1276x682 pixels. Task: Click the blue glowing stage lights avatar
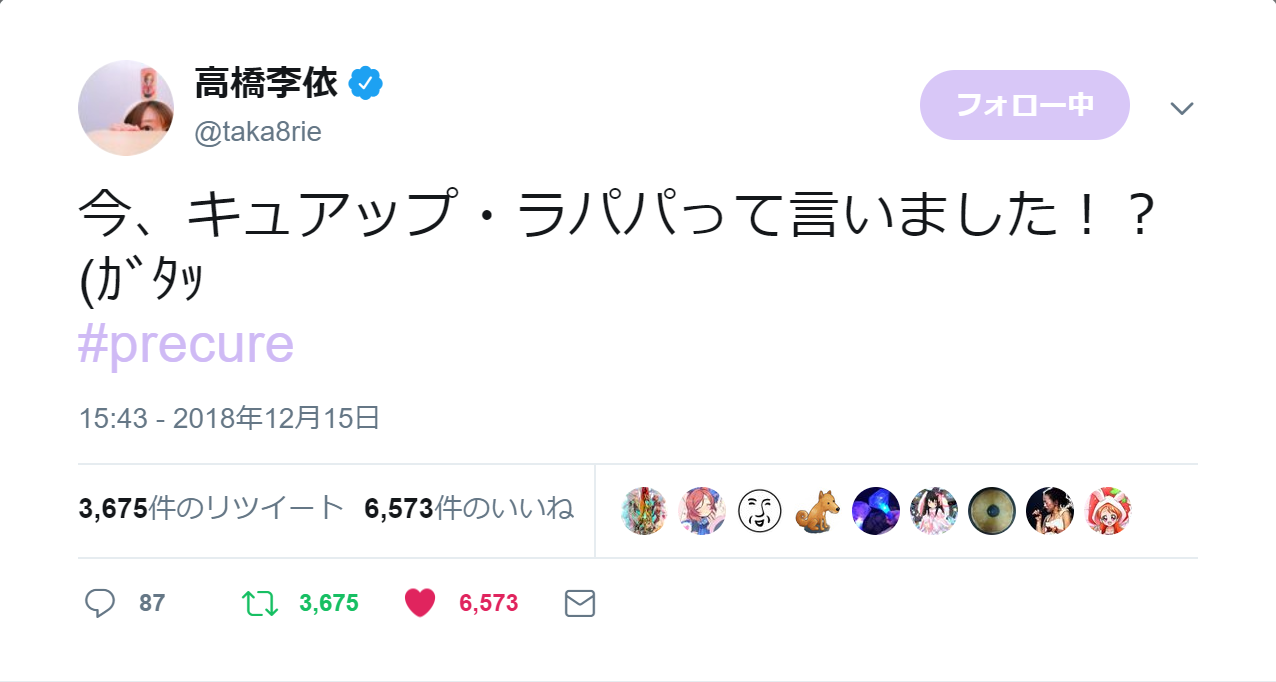876,511
